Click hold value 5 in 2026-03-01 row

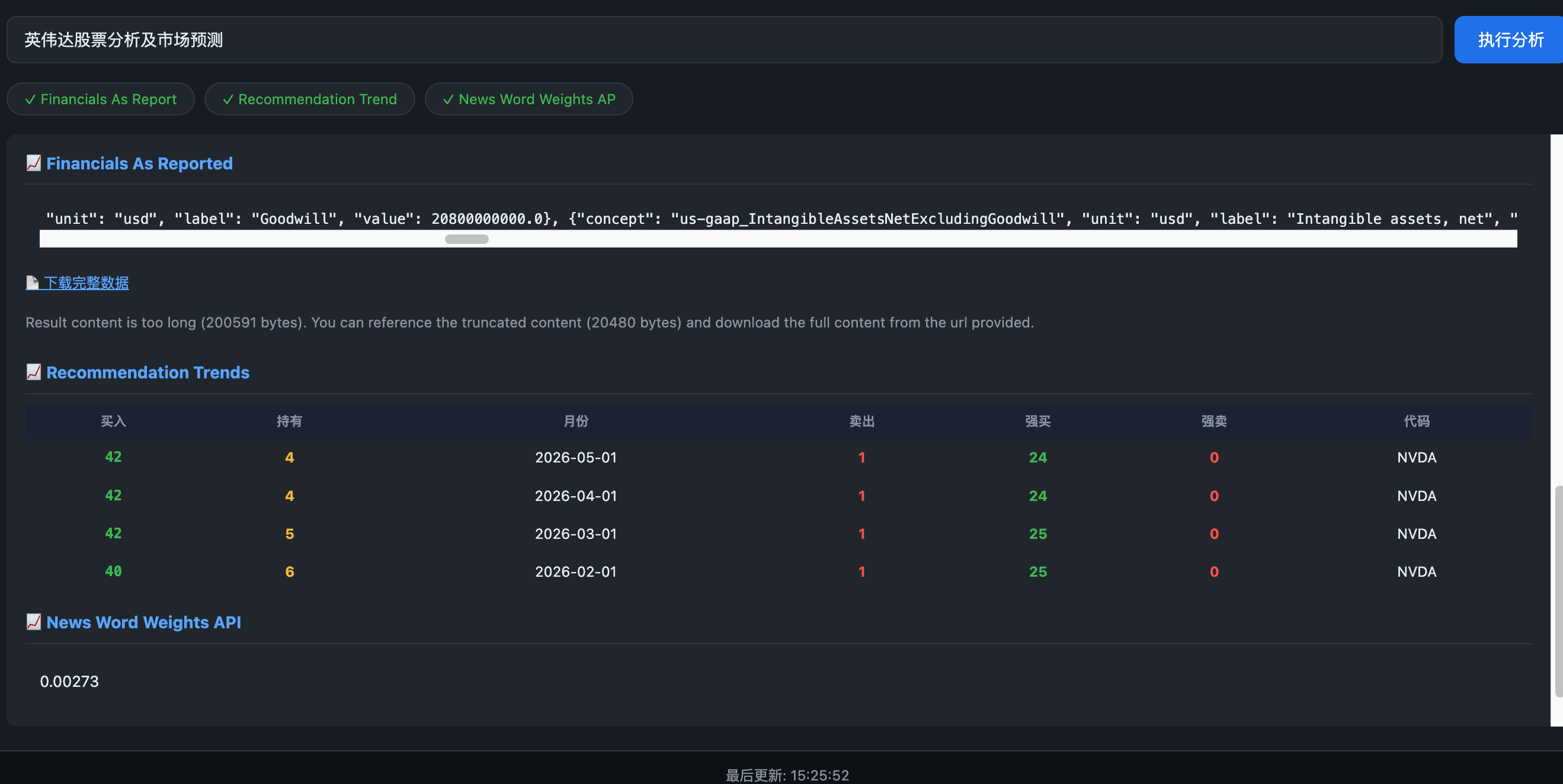tap(289, 534)
